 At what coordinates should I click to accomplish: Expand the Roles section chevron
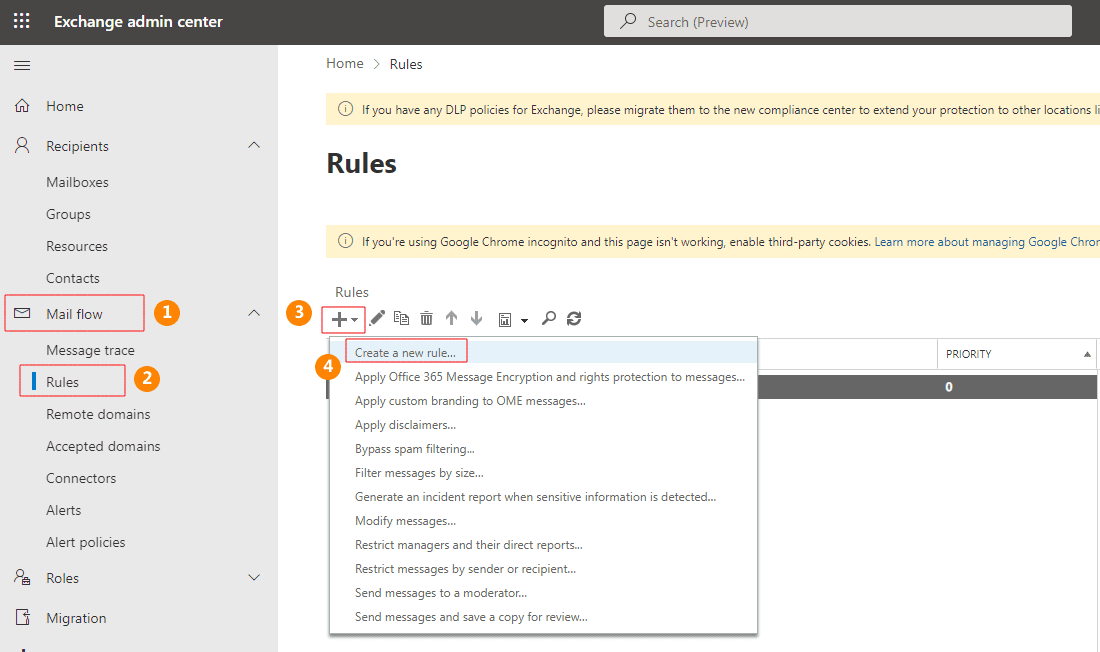254,578
